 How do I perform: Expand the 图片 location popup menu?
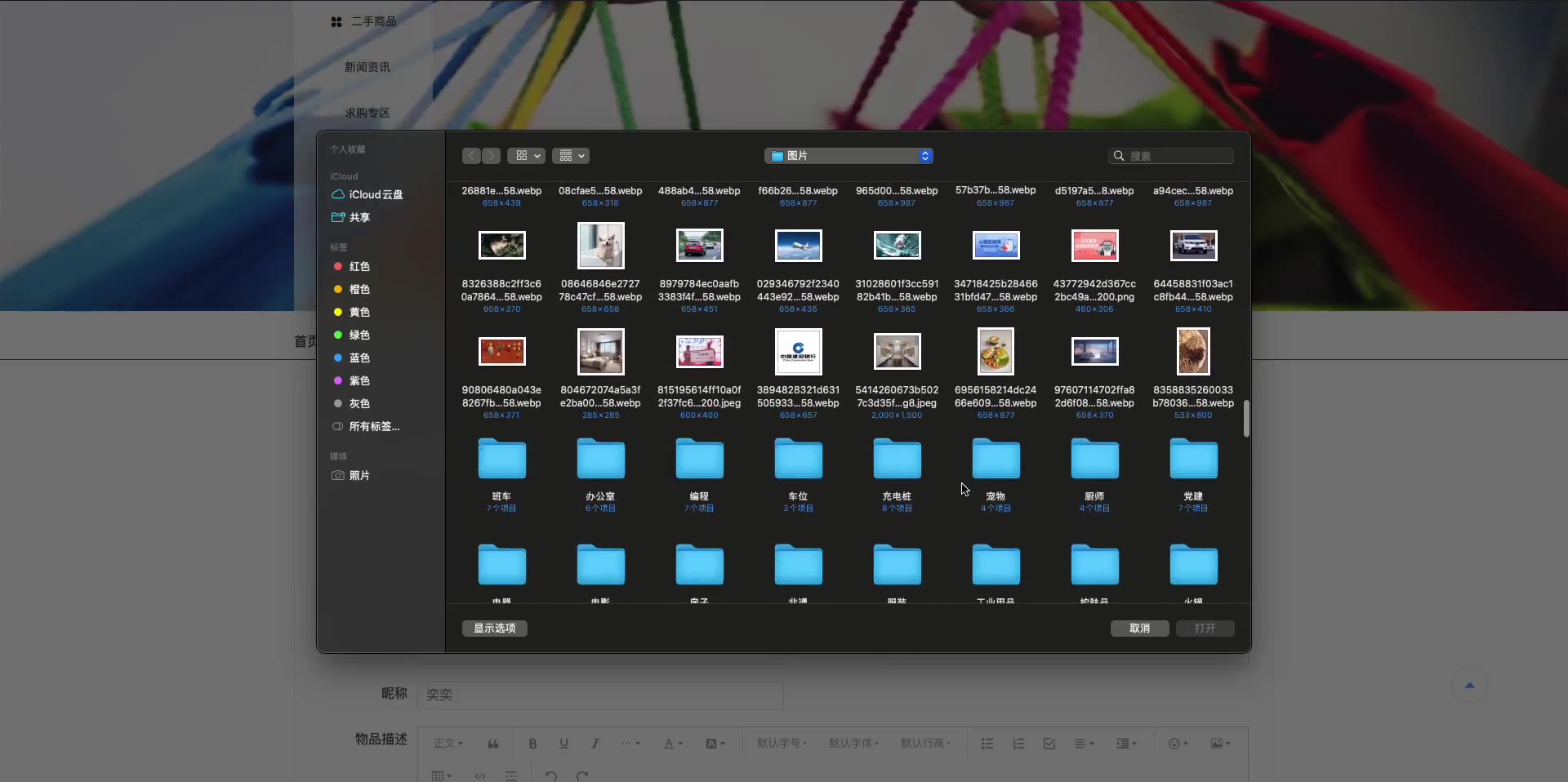pyautogui.click(x=849, y=156)
